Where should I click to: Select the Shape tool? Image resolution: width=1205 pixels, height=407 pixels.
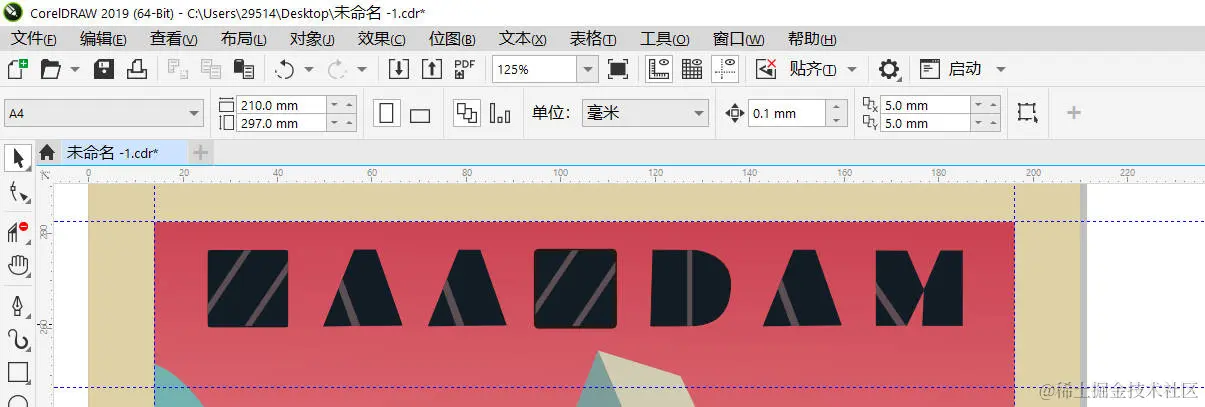[18, 193]
